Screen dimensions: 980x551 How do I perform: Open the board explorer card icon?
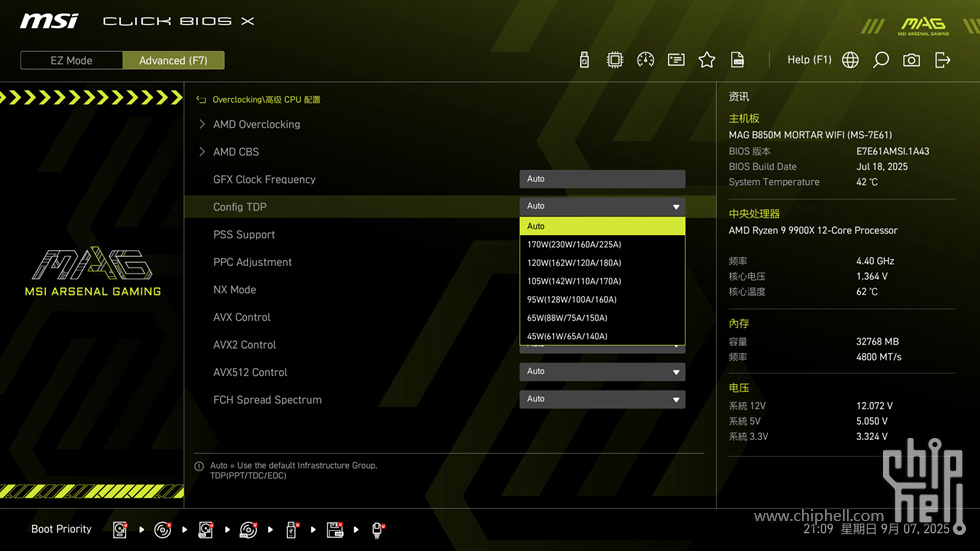point(676,60)
